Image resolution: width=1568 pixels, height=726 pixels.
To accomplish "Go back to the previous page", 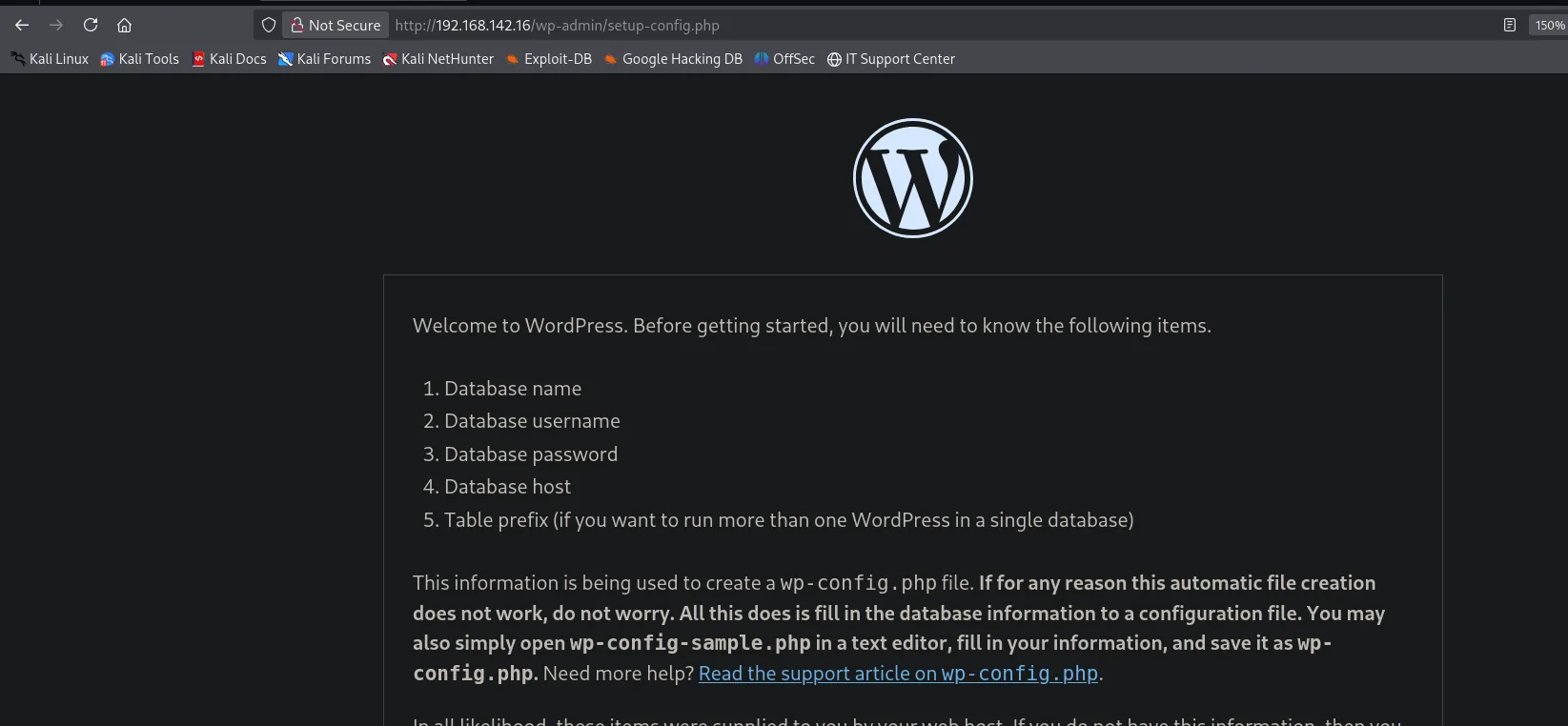I will [22, 26].
